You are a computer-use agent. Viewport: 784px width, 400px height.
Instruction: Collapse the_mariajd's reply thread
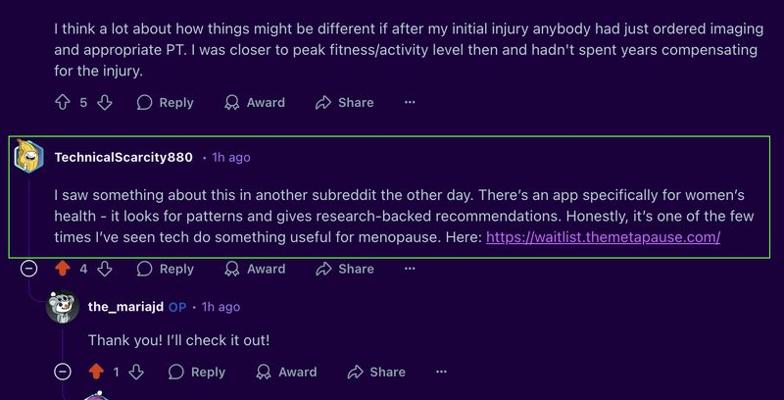tap(62, 372)
